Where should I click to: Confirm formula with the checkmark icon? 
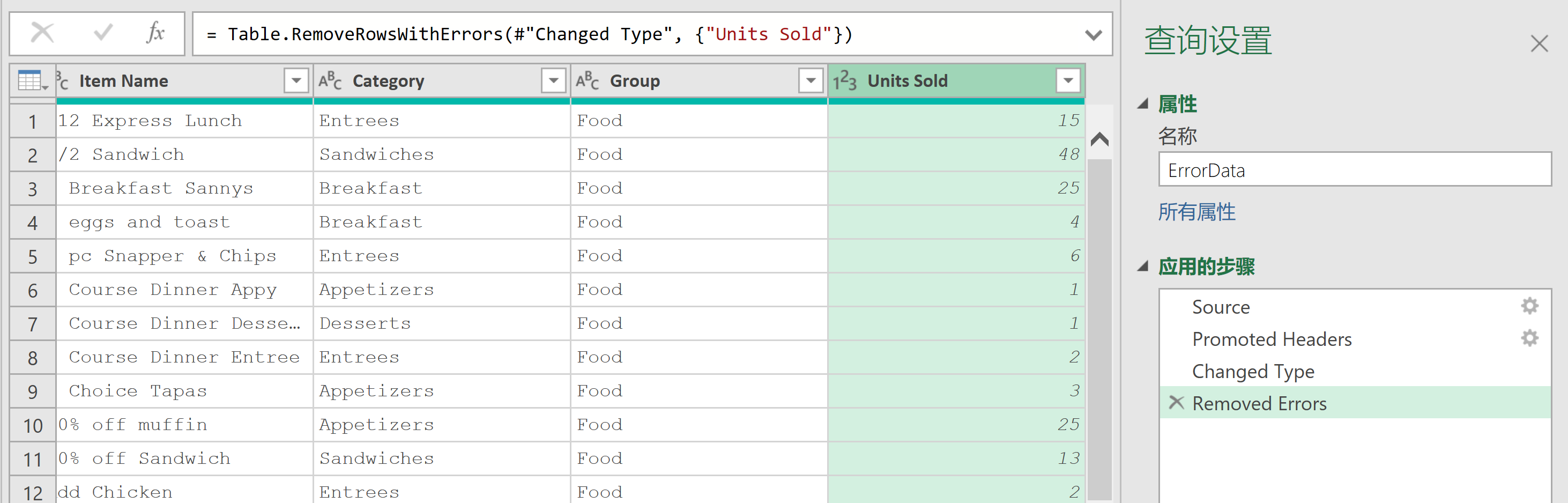coord(103,33)
